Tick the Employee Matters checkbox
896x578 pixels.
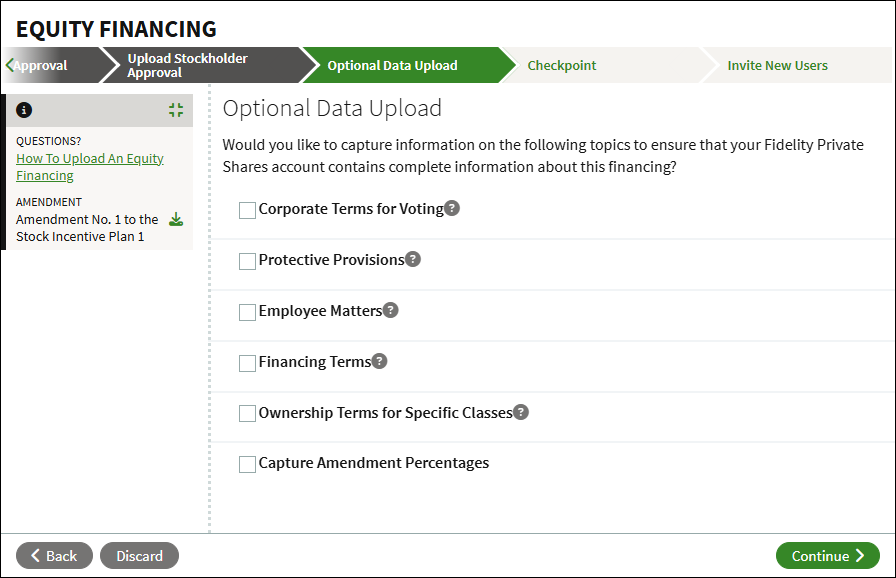pyautogui.click(x=247, y=312)
